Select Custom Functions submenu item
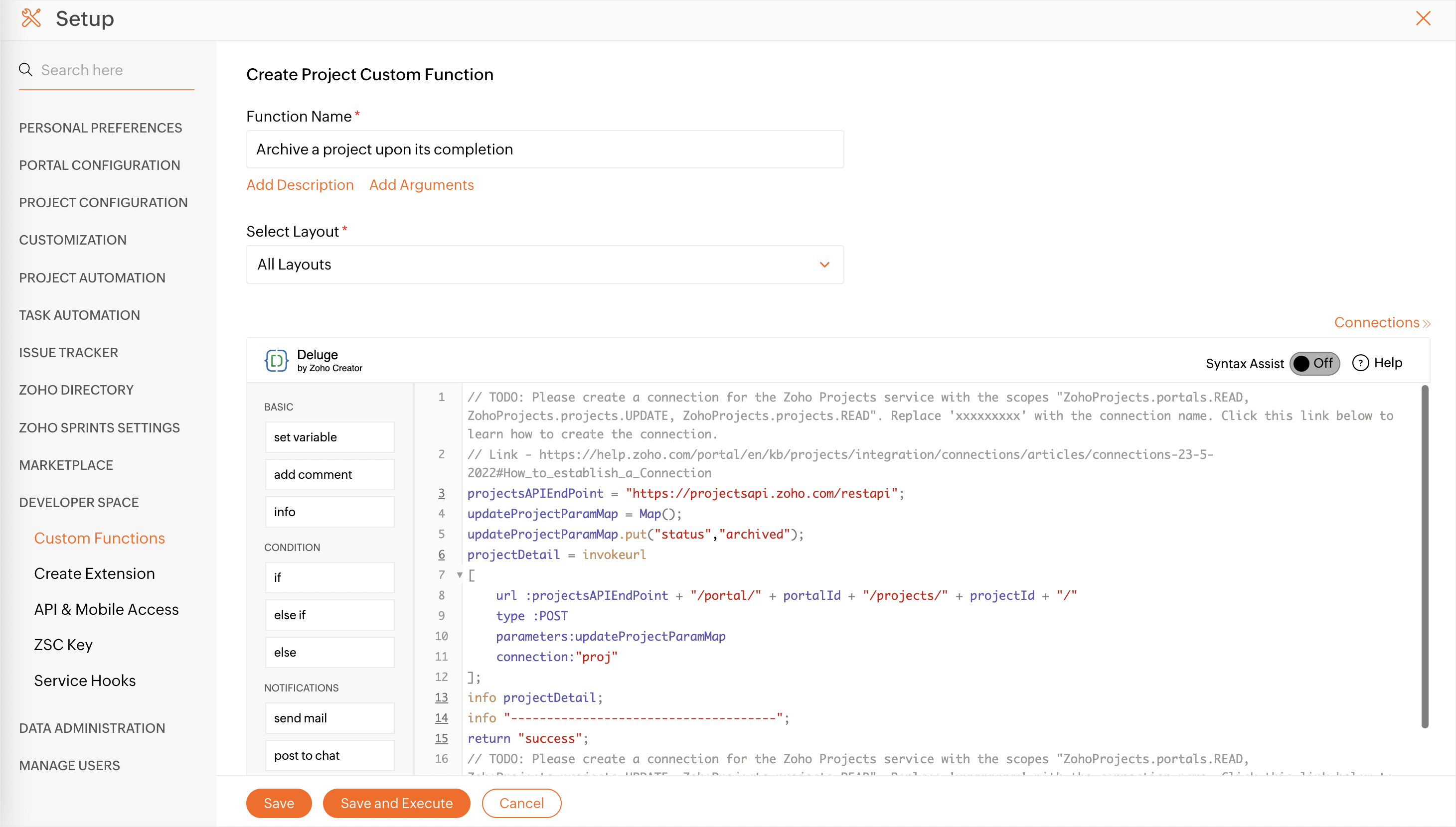This screenshot has height=827, width=1456. point(100,539)
